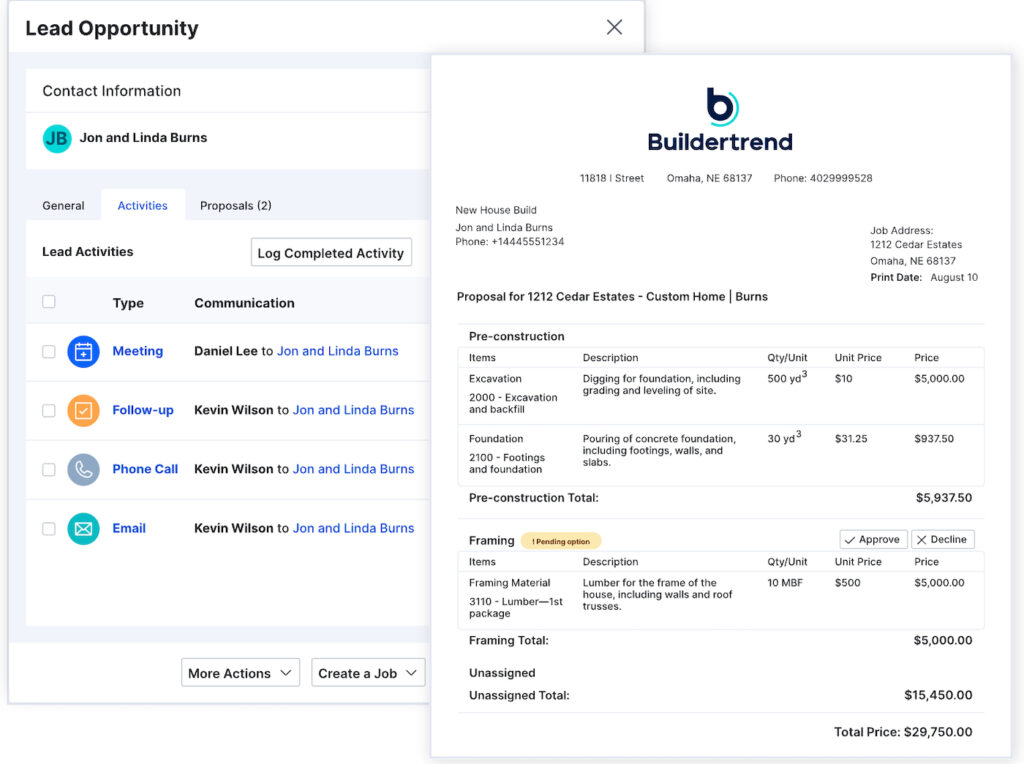Decline the Framing pending option
This screenshot has width=1024, height=764.
click(x=942, y=539)
